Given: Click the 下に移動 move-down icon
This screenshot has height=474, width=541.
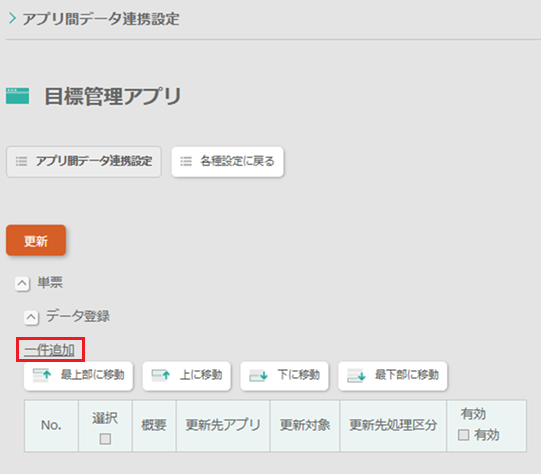Looking at the screenshot, I should click(258, 375).
